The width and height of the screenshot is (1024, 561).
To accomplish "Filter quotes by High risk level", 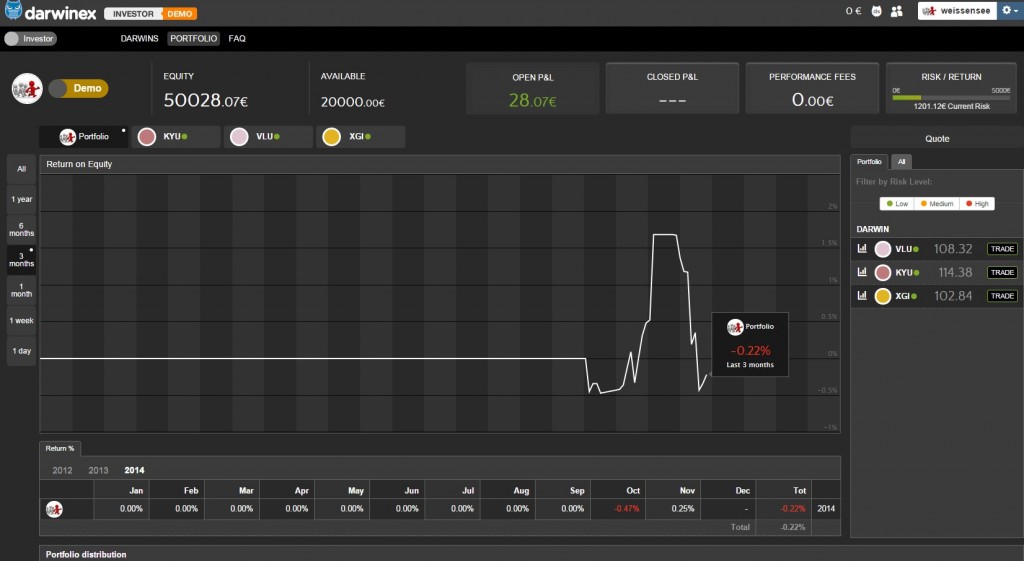I will [x=977, y=204].
